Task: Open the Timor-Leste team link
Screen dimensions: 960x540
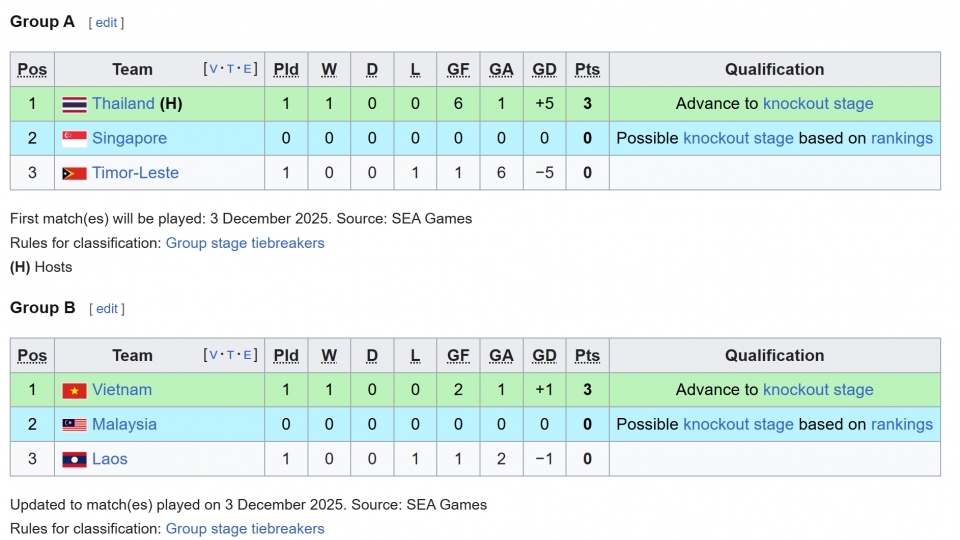Action: [135, 173]
